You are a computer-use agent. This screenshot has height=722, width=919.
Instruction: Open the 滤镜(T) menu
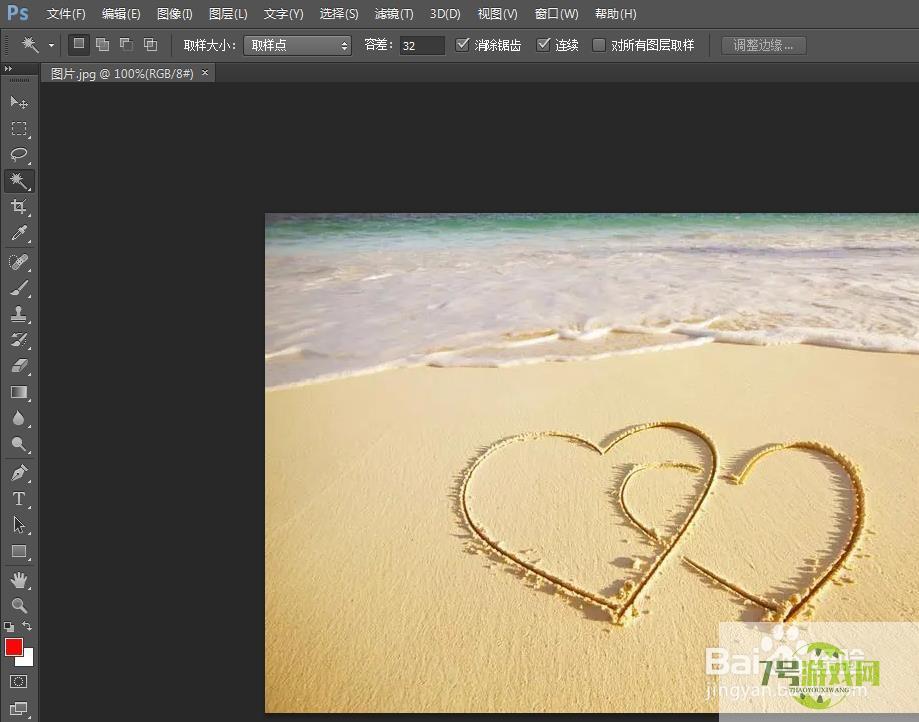394,13
